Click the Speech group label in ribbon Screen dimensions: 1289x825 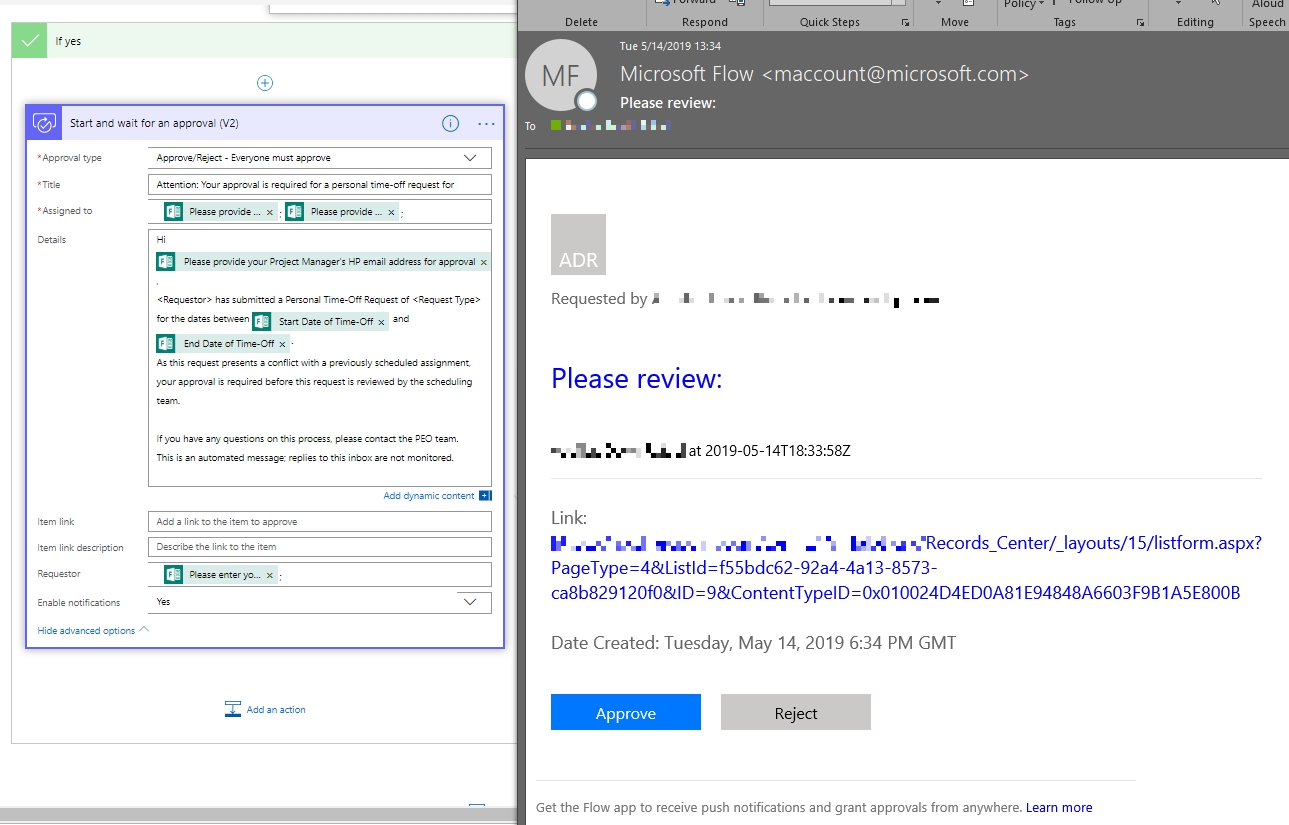click(1267, 22)
